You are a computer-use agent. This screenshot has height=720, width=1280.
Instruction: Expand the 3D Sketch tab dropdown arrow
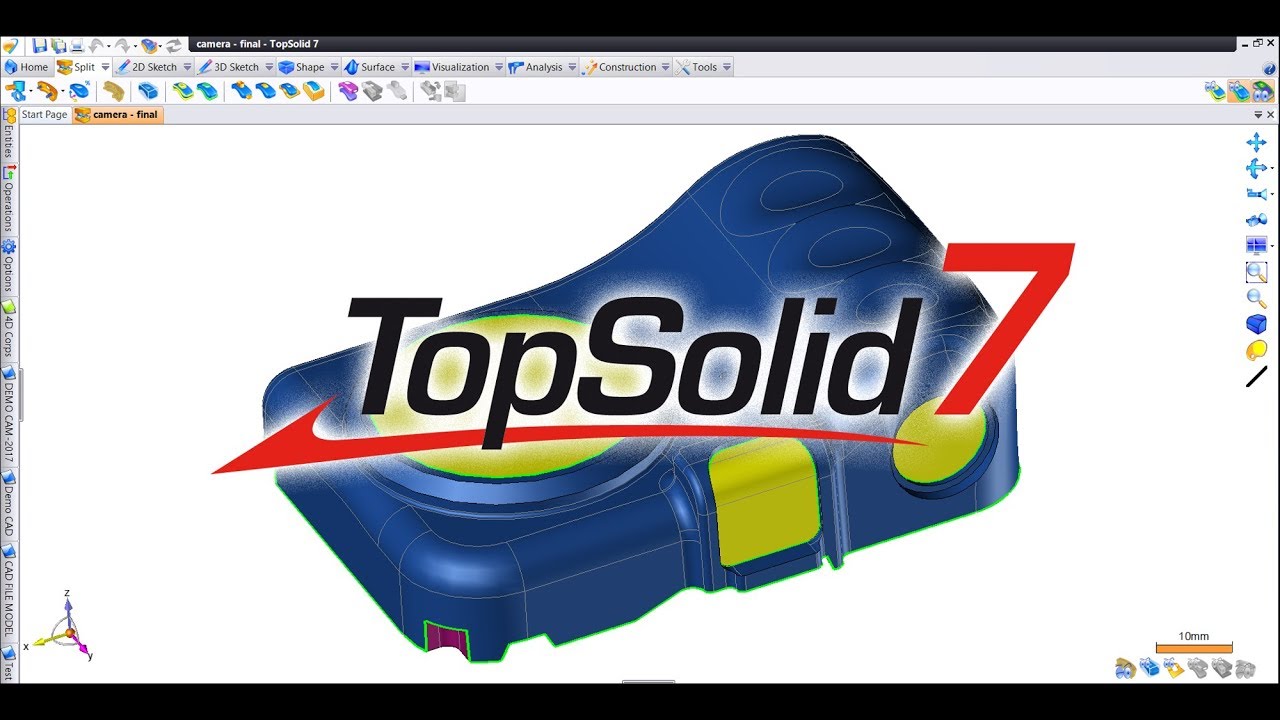click(x=269, y=67)
